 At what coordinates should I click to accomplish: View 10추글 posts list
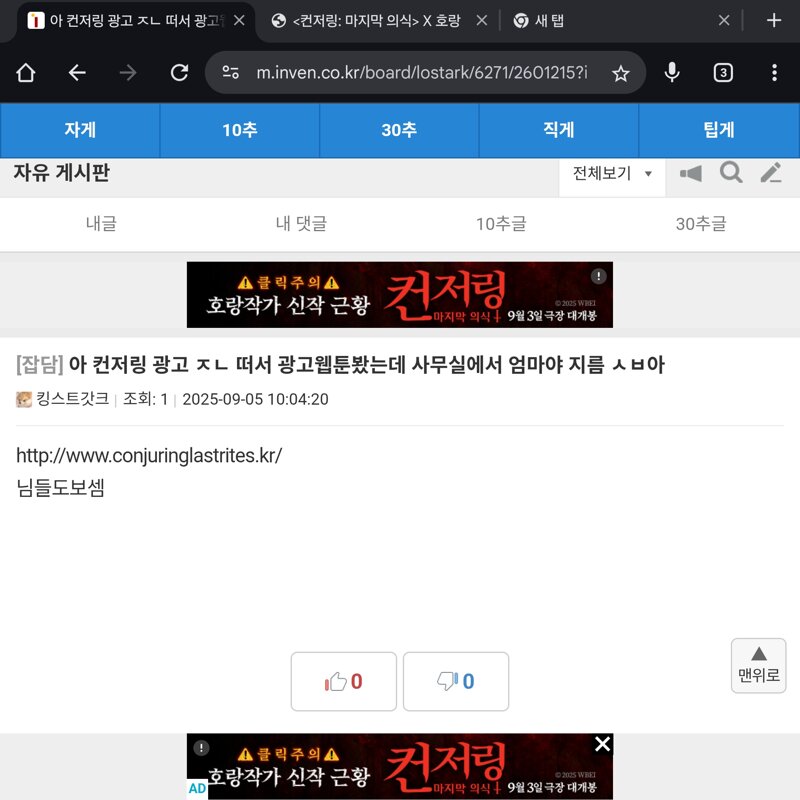coord(501,223)
